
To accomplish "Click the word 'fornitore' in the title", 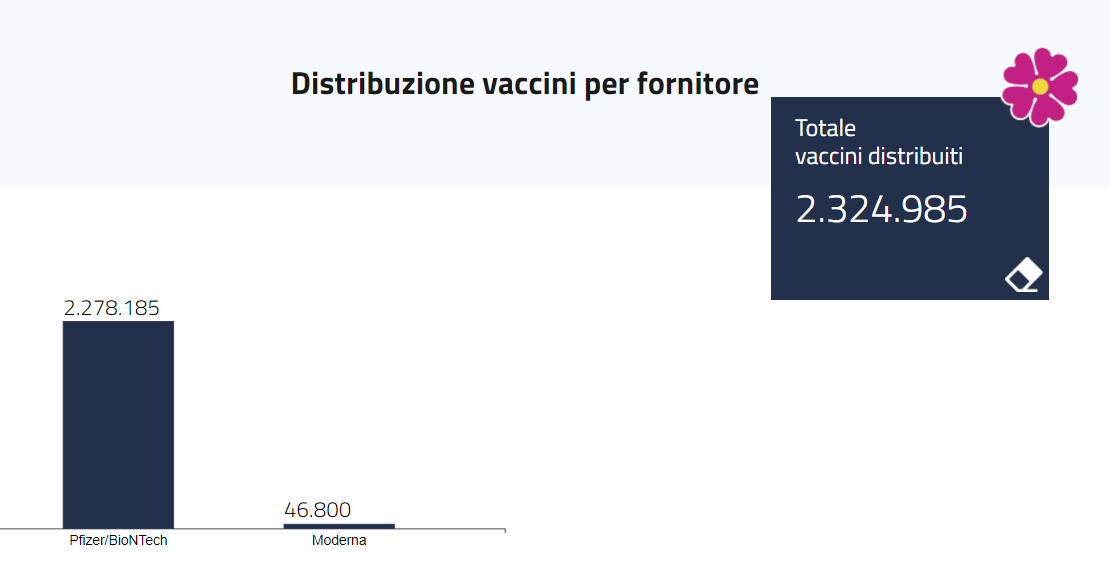I will 697,83.
